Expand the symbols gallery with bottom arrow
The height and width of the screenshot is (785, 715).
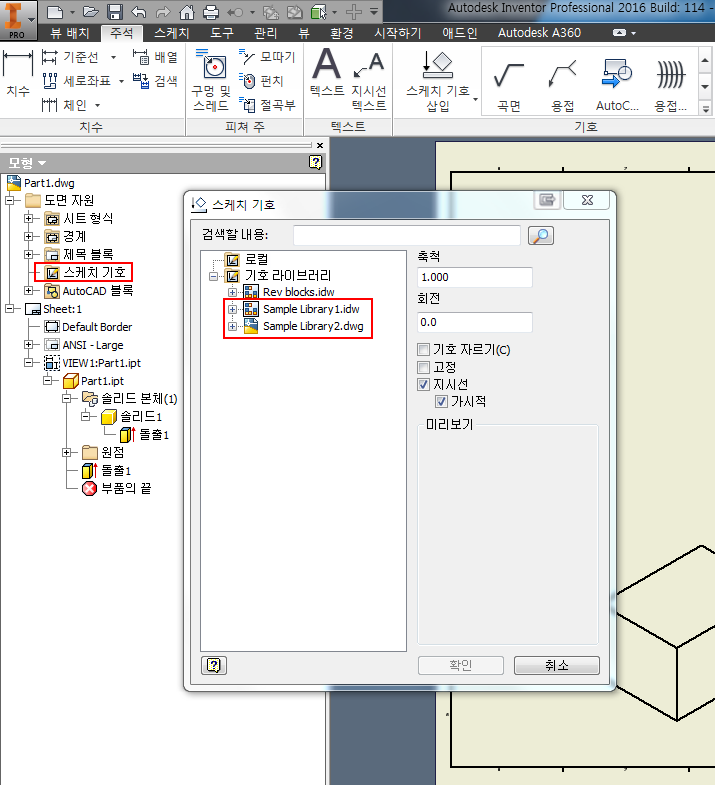pyautogui.click(x=705, y=108)
